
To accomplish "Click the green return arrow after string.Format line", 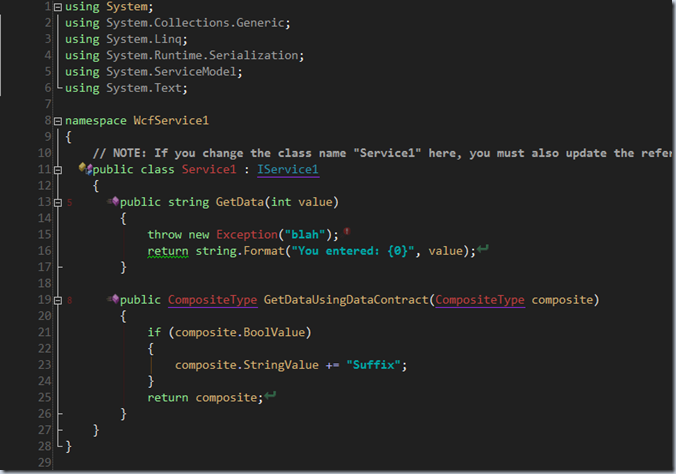I will coord(483,248).
